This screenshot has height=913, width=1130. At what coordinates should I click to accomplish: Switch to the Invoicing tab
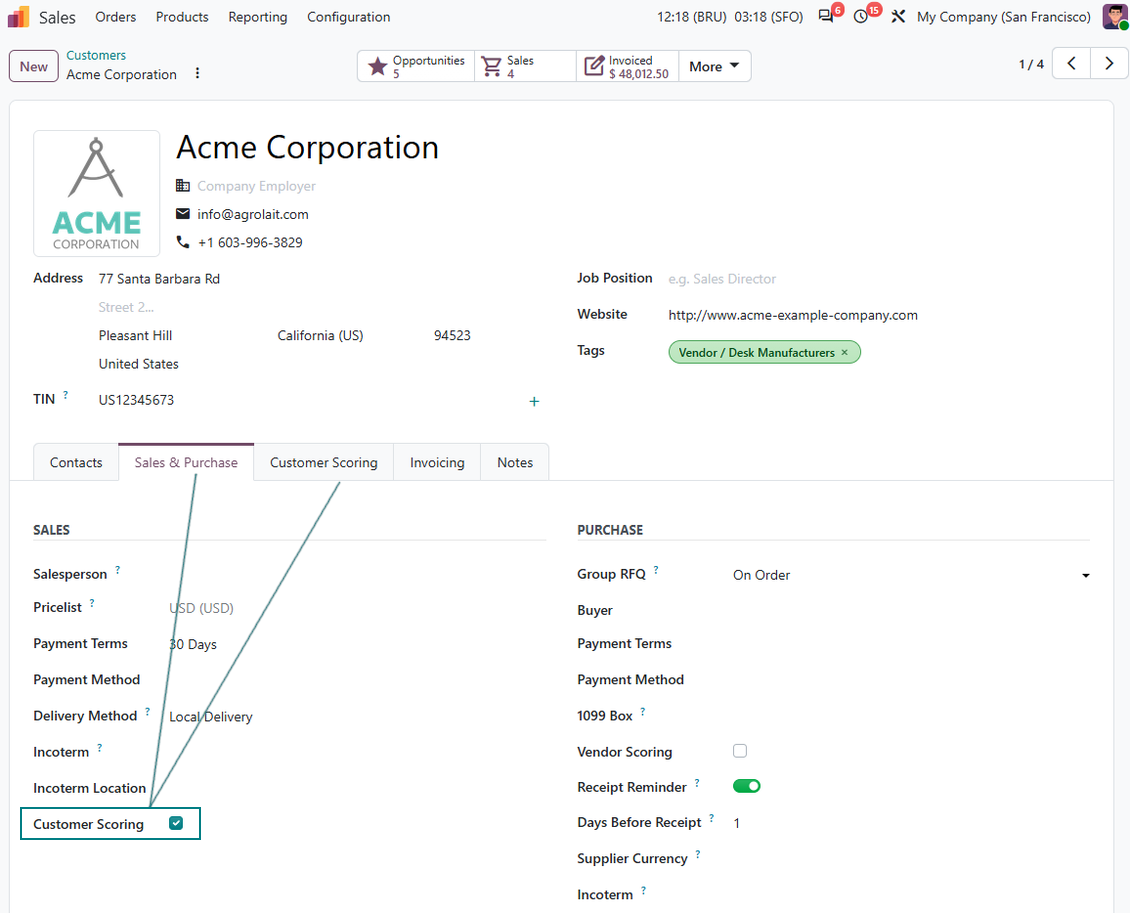(437, 463)
